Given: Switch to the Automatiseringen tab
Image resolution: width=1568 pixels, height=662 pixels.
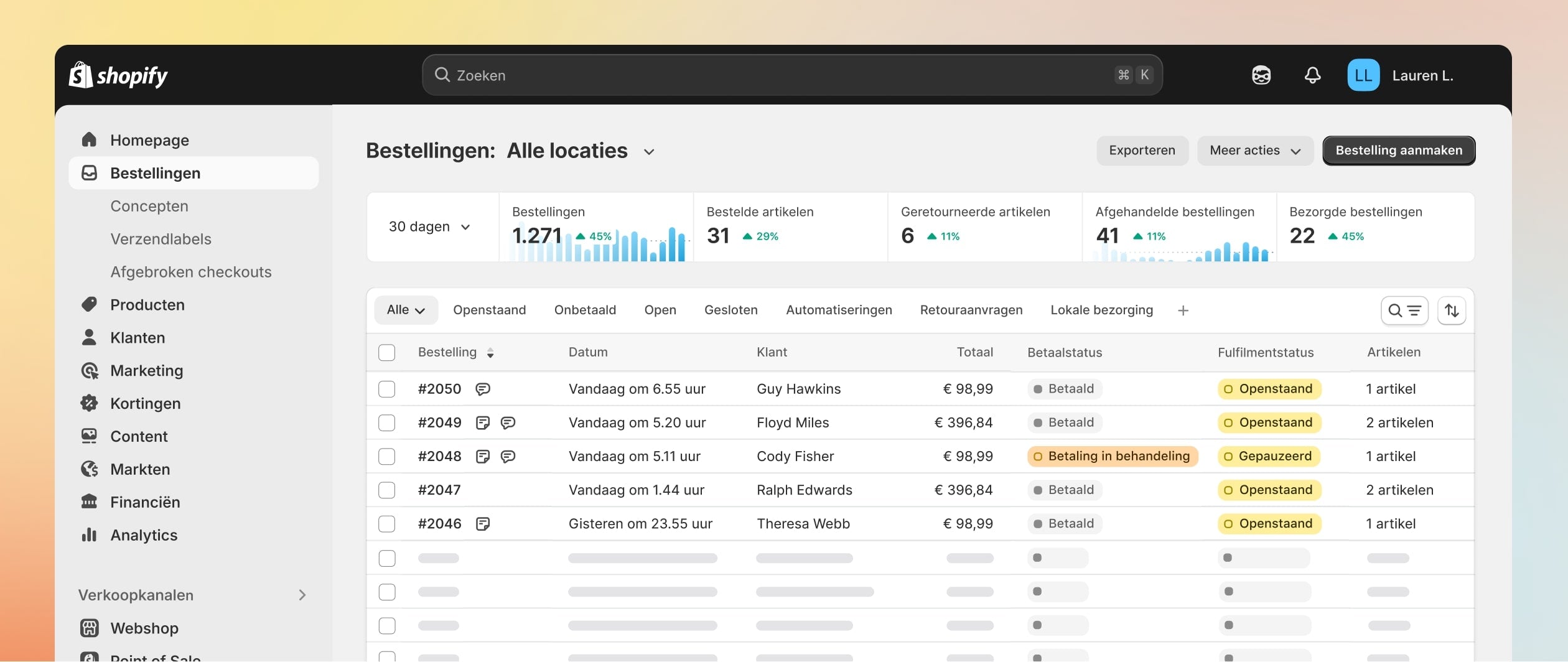Looking at the screenshot, I should [839, 310].
